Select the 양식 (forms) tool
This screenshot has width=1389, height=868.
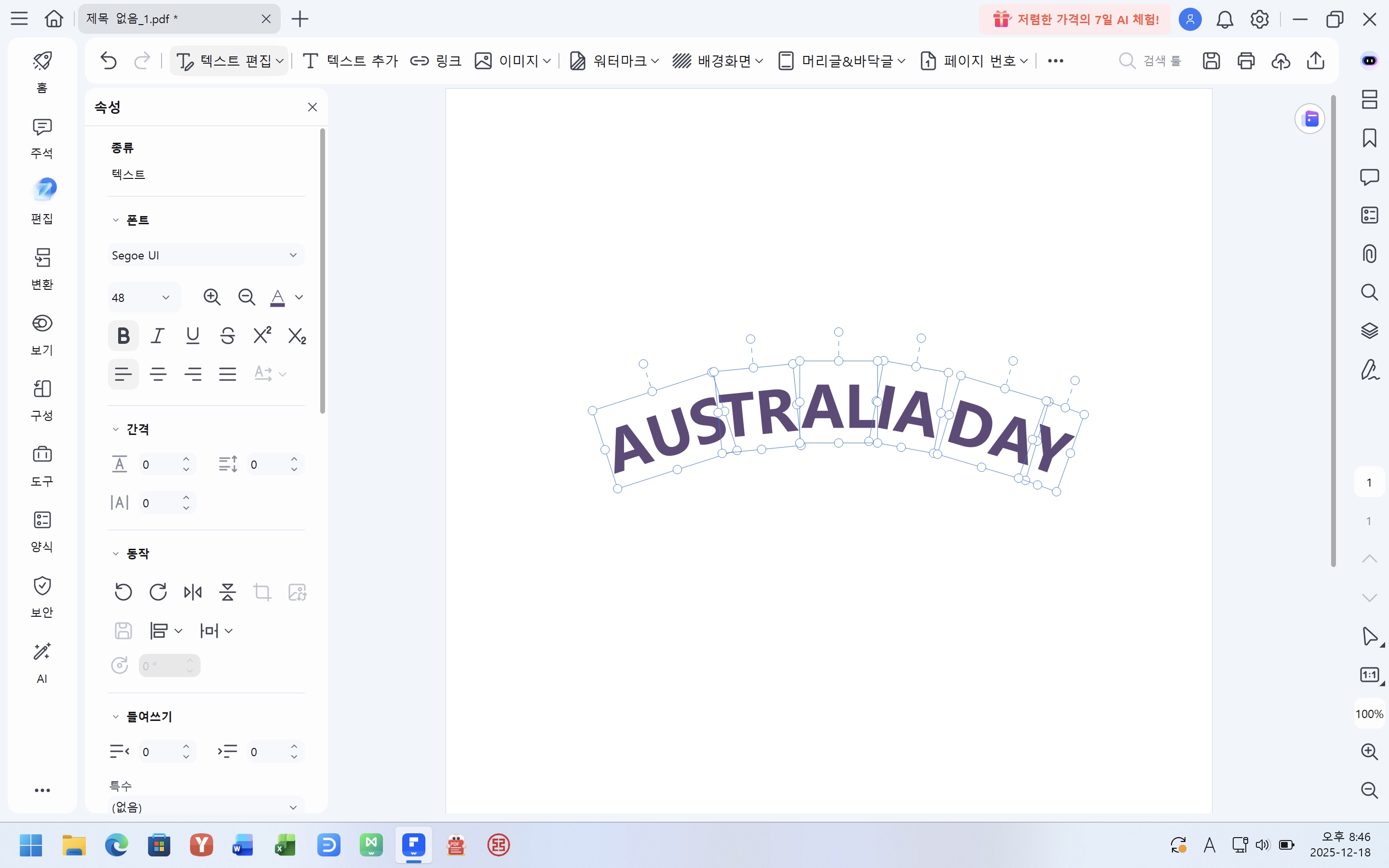click(x=42, y=530)
